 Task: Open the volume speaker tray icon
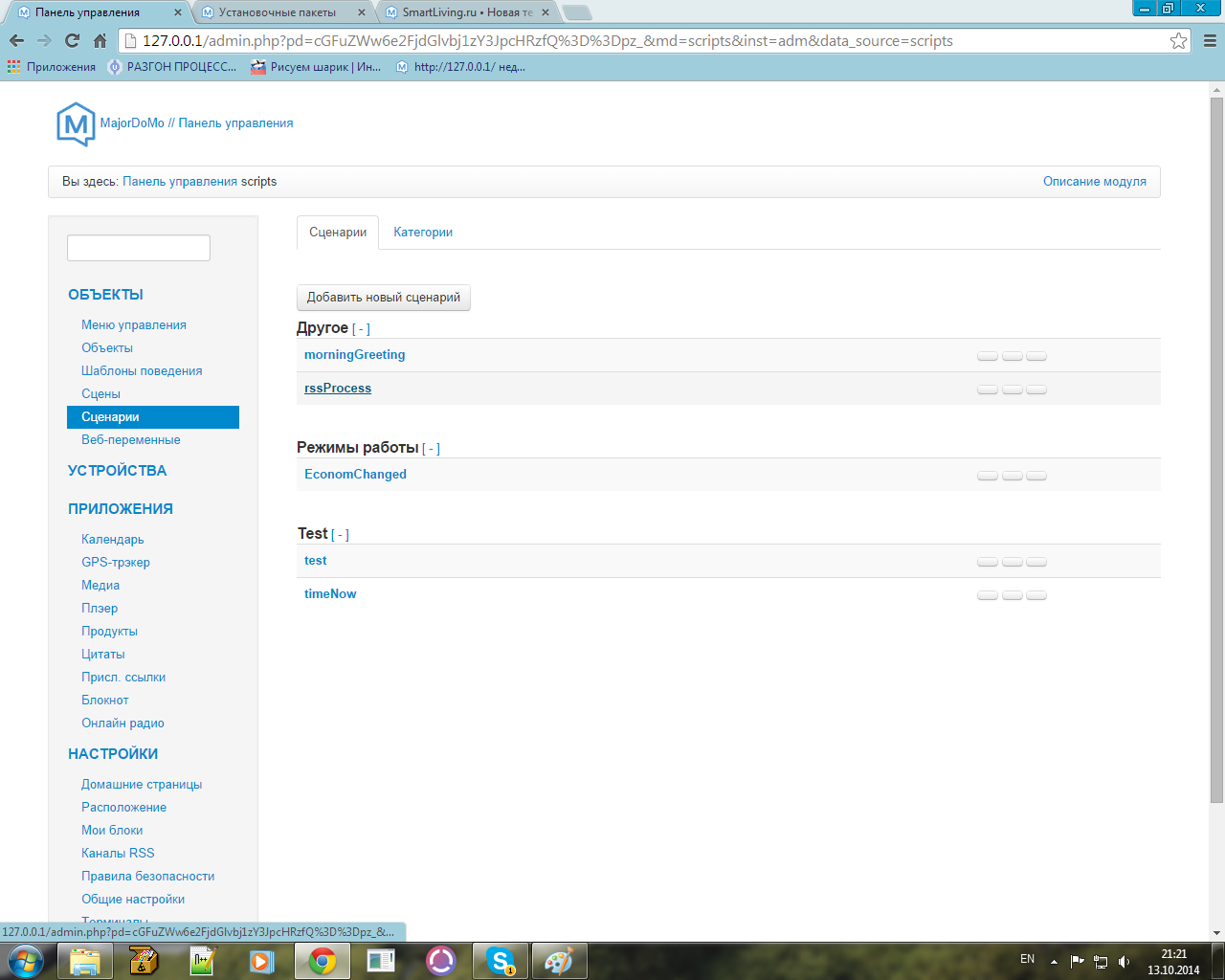tap(1124, 961)
